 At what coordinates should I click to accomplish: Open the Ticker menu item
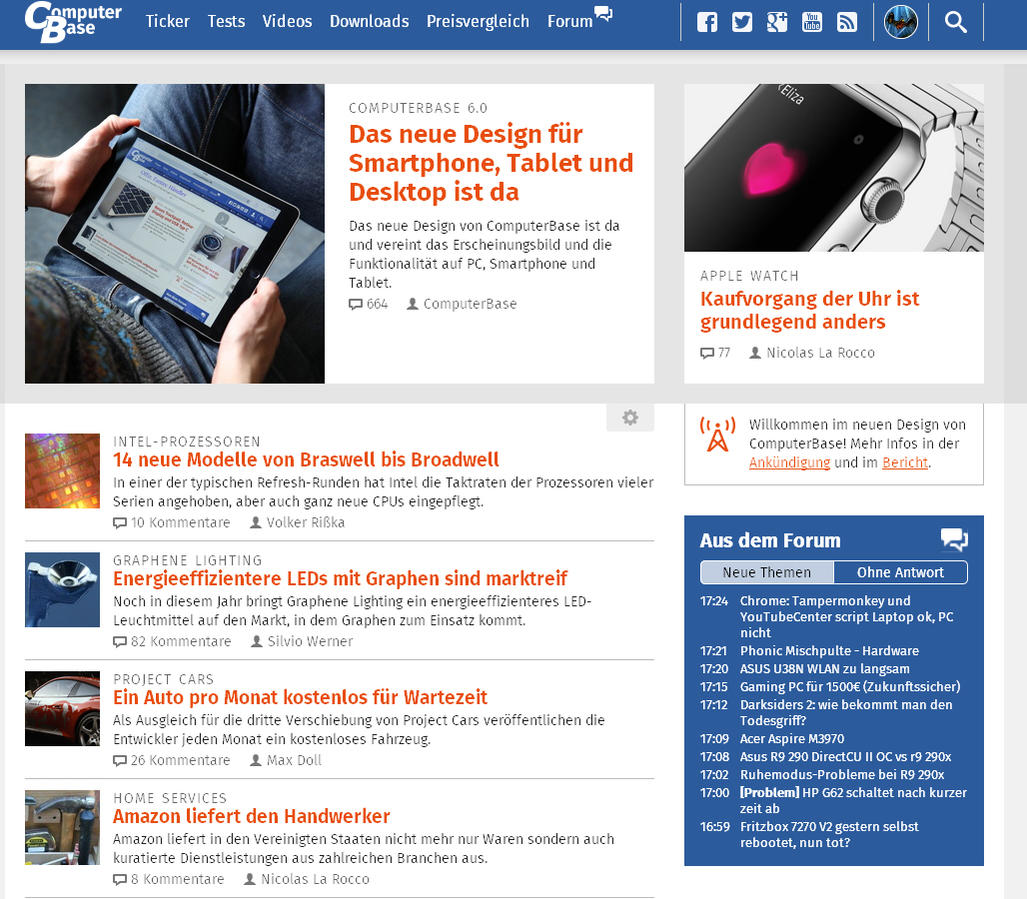tap(168, 22)
